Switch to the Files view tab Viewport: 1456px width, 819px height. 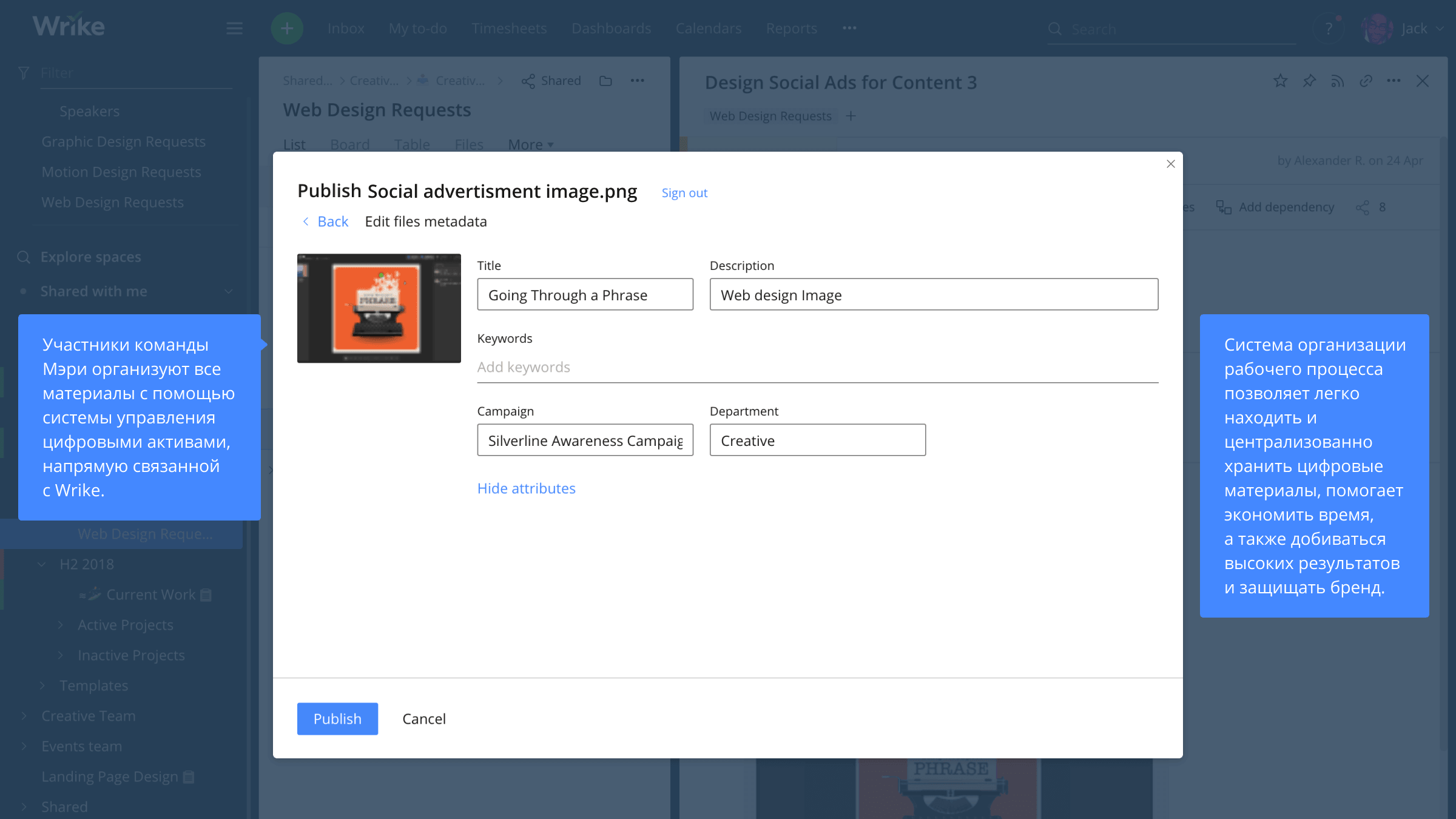pos(469,144)
